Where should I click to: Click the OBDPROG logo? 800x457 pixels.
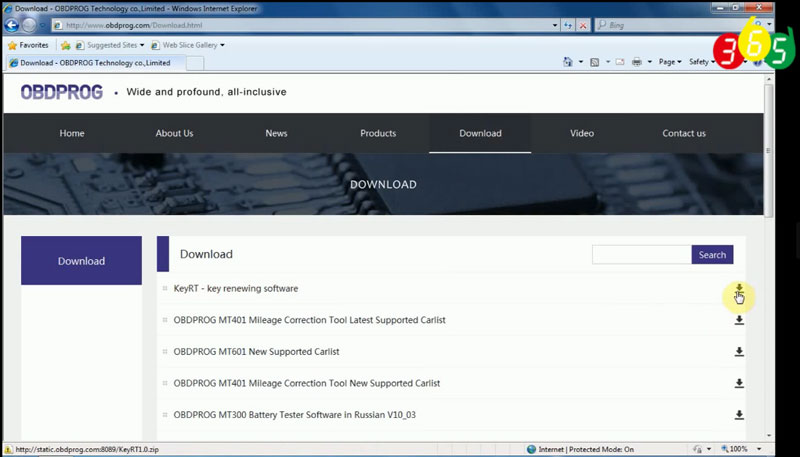pyautogui.click(x=62, y=92)
